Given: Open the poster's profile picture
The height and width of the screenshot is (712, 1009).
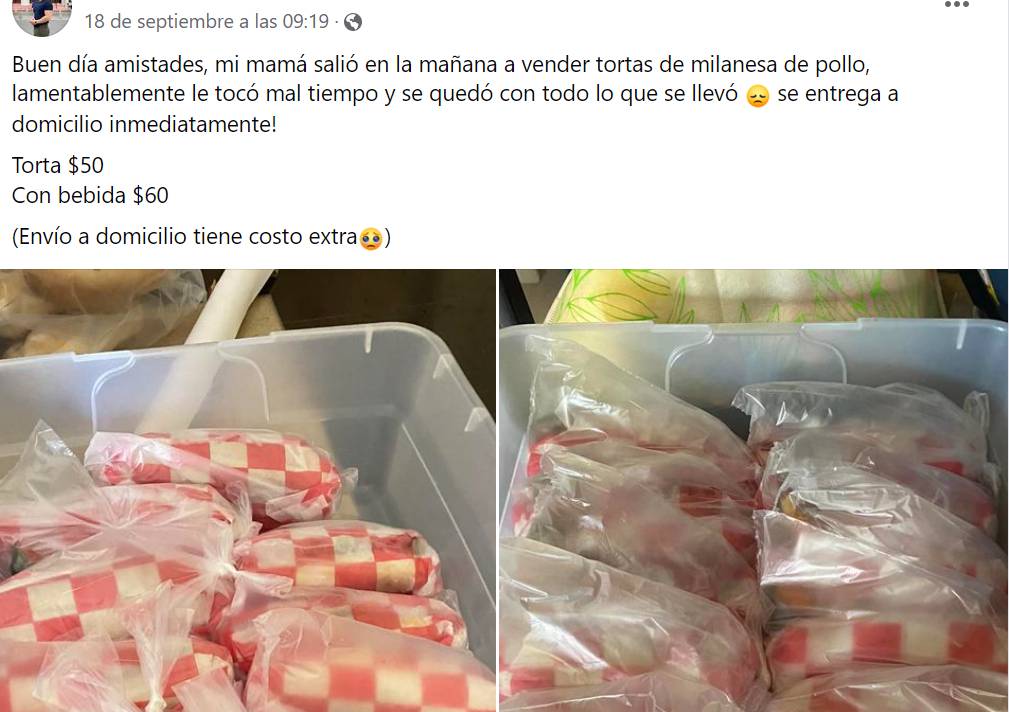Looking at the screenshot, I should point(42,16).
